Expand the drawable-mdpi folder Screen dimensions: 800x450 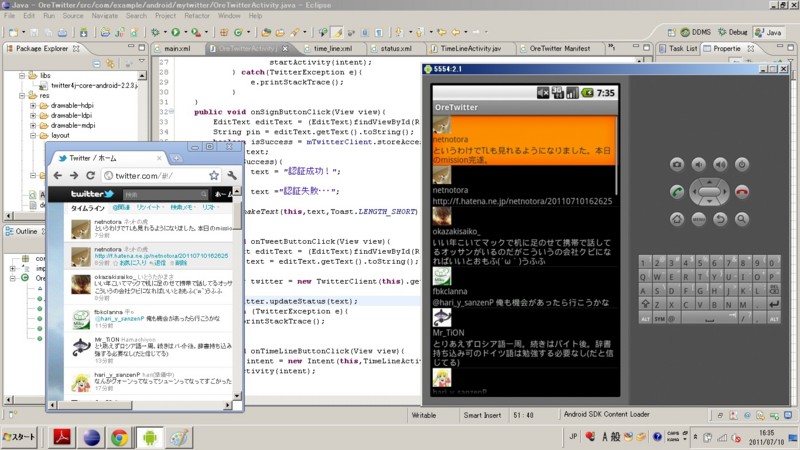click(x=33, y=126)
